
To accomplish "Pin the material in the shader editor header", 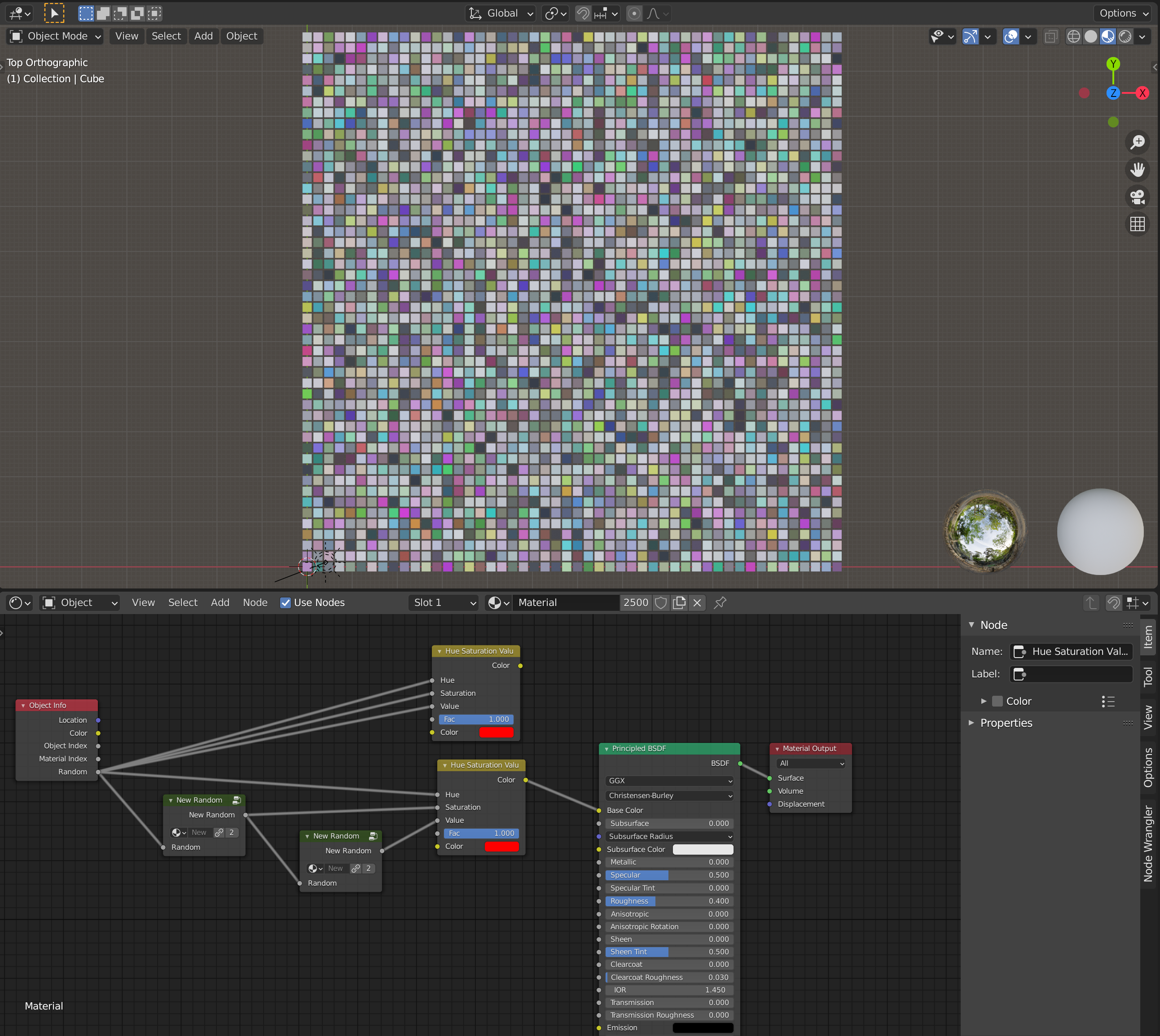I will (x=720, y=602).
